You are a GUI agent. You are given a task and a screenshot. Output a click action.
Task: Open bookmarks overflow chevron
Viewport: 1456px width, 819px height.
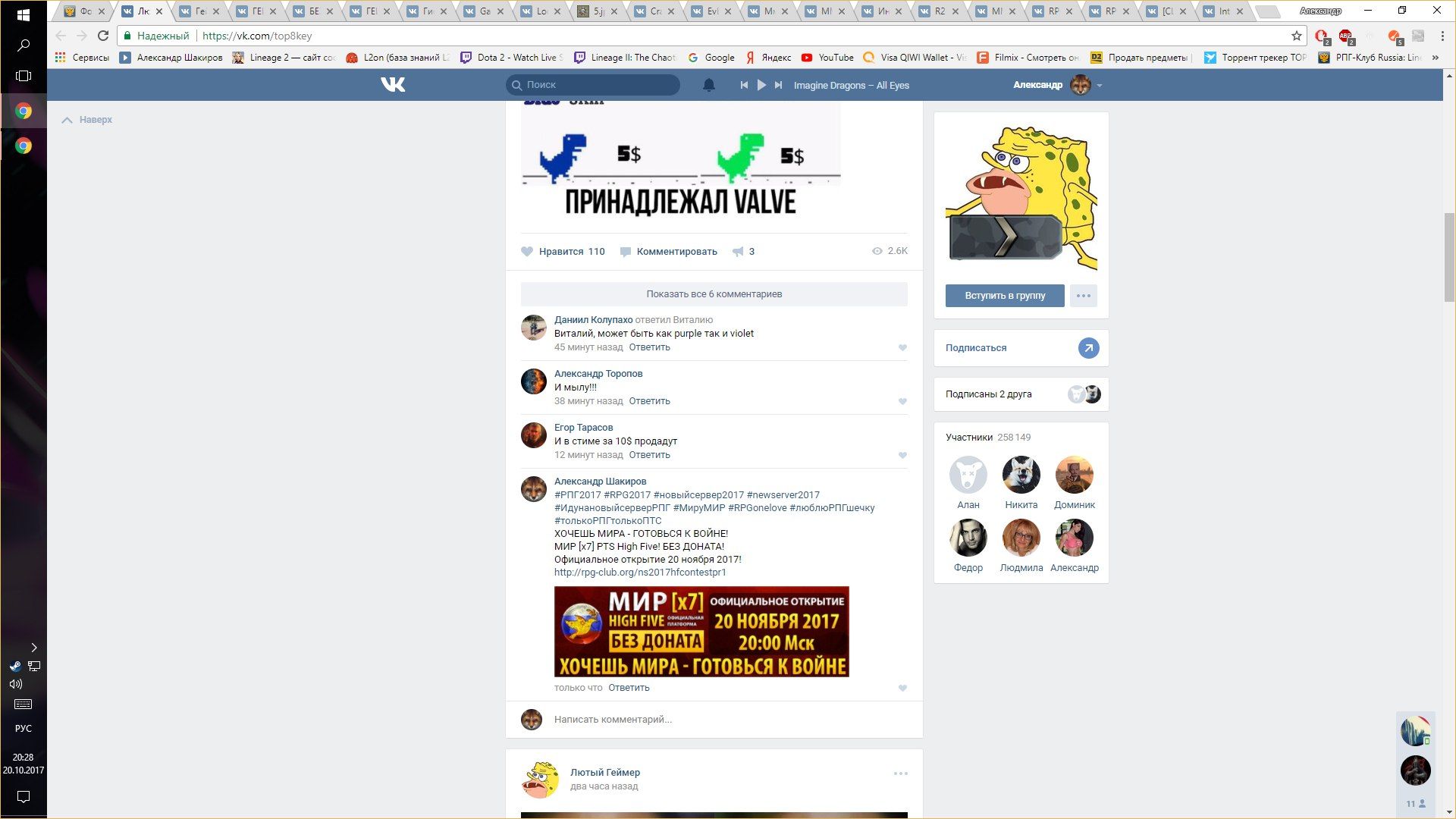click(1435, 58)
